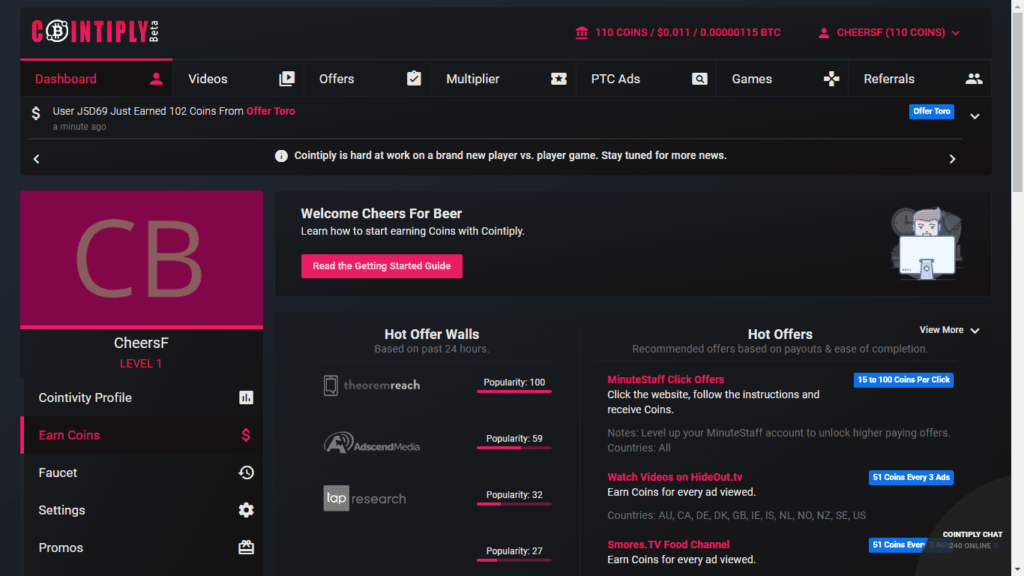Click the search icon on PTC Ads tab
The image size is (1024, 576).
[699, 79]
